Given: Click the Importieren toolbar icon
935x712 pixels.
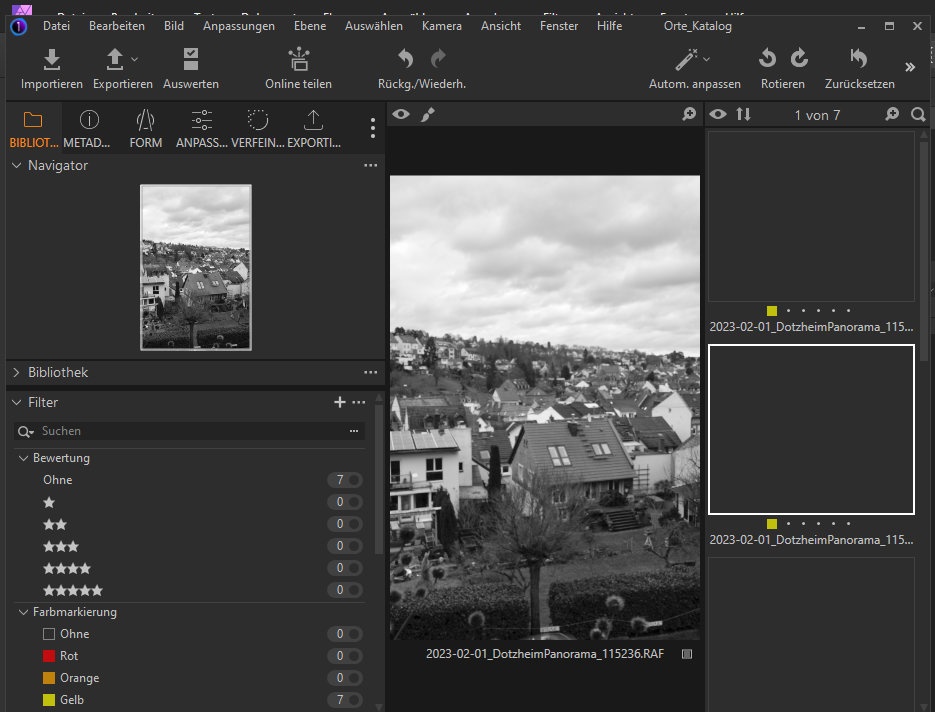Looking at the screenshot, I should (52, 60).
